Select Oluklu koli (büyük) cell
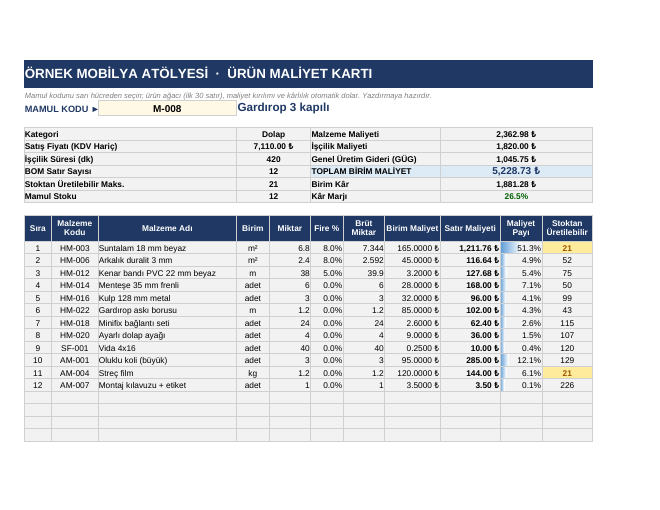Viewport: 660px width, 510px height. (x=167, y=360)
